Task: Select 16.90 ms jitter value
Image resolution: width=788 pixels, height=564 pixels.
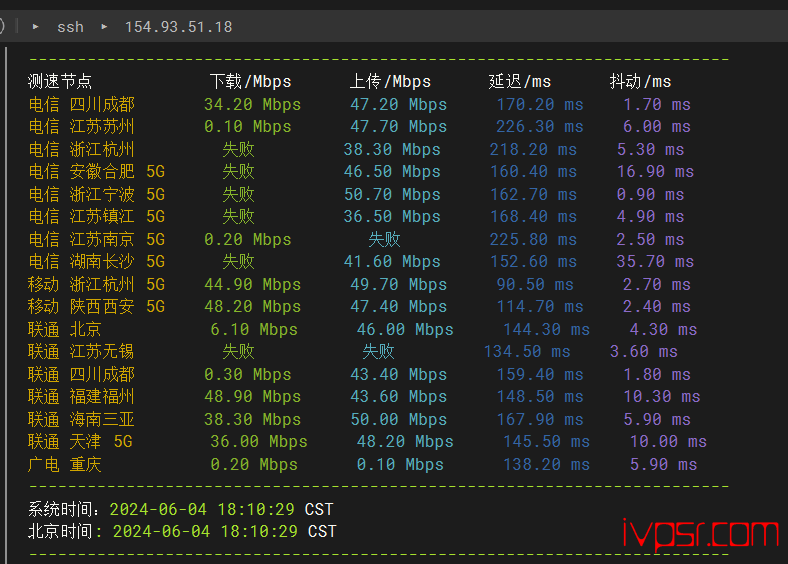Action: tap(655, 172)
